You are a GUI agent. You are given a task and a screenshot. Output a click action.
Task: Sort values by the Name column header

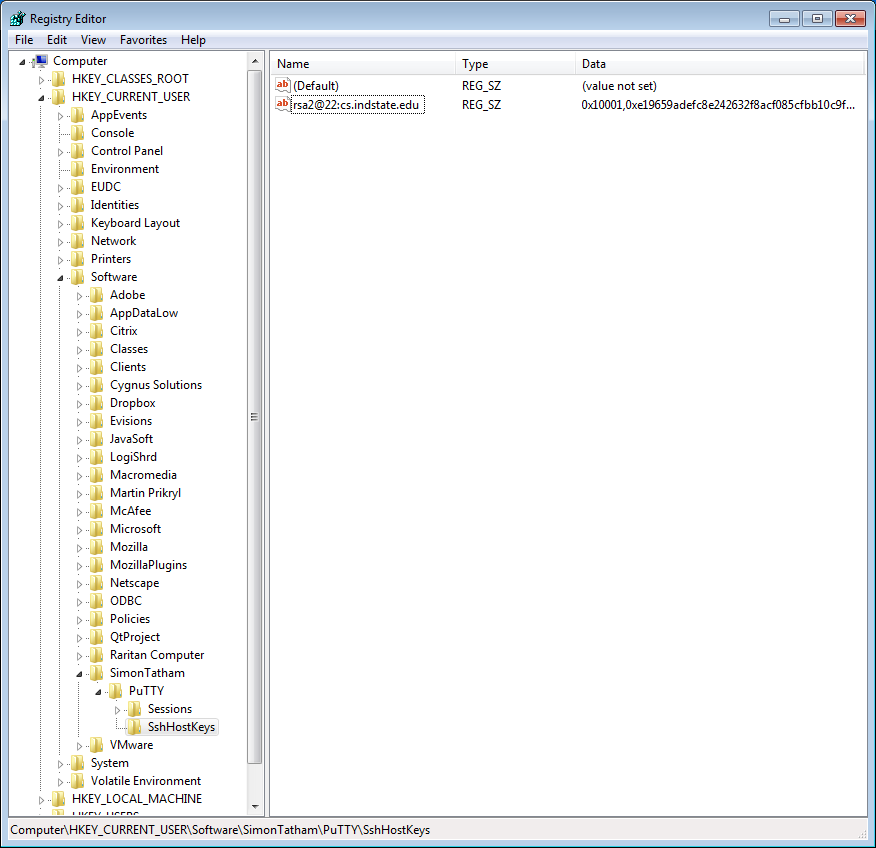(363, 64)
